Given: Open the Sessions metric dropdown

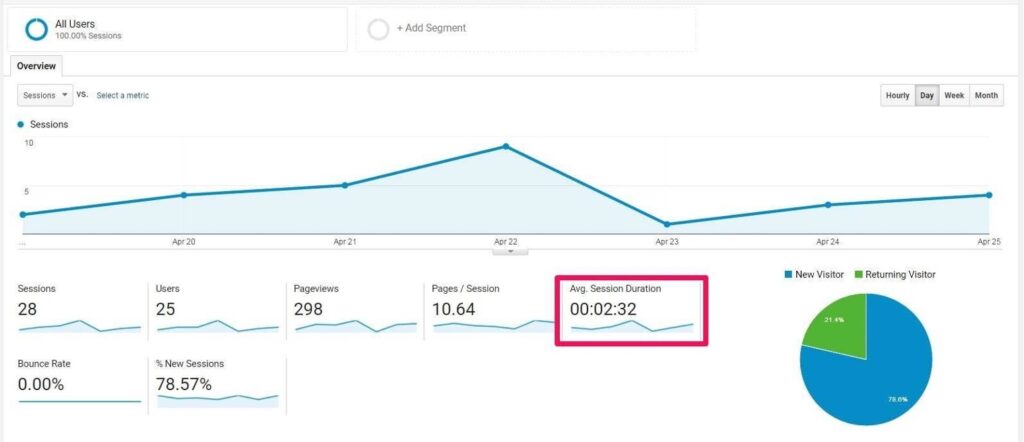Looking at the screenshot, I should tap(45, 95).
